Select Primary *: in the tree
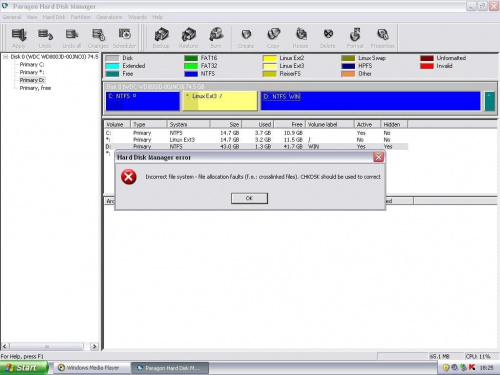The height and width of the screenshot is (375, 500). pyautogui.click(x=32, y=72)
